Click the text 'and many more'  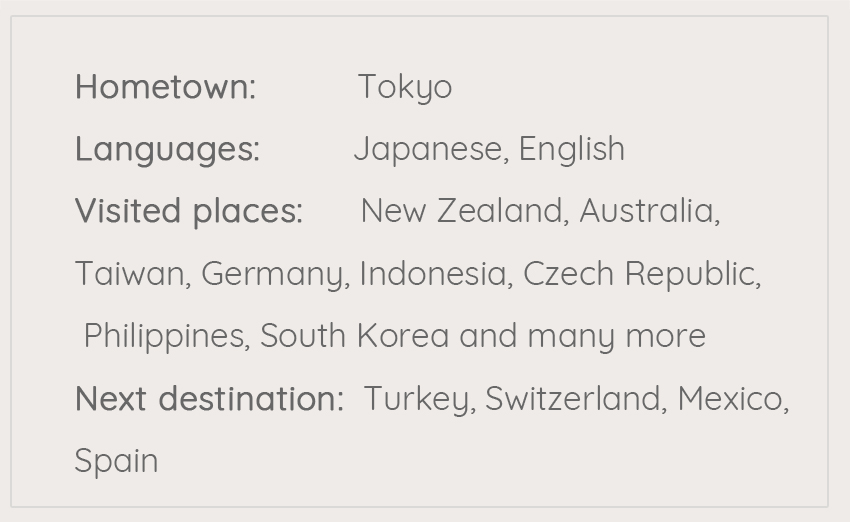pyautogui.click(x=582, y=336)
